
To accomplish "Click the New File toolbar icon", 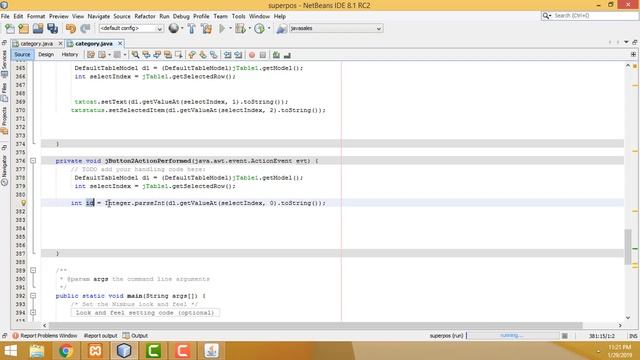I will pyautogui.click(x=9, y=28).
